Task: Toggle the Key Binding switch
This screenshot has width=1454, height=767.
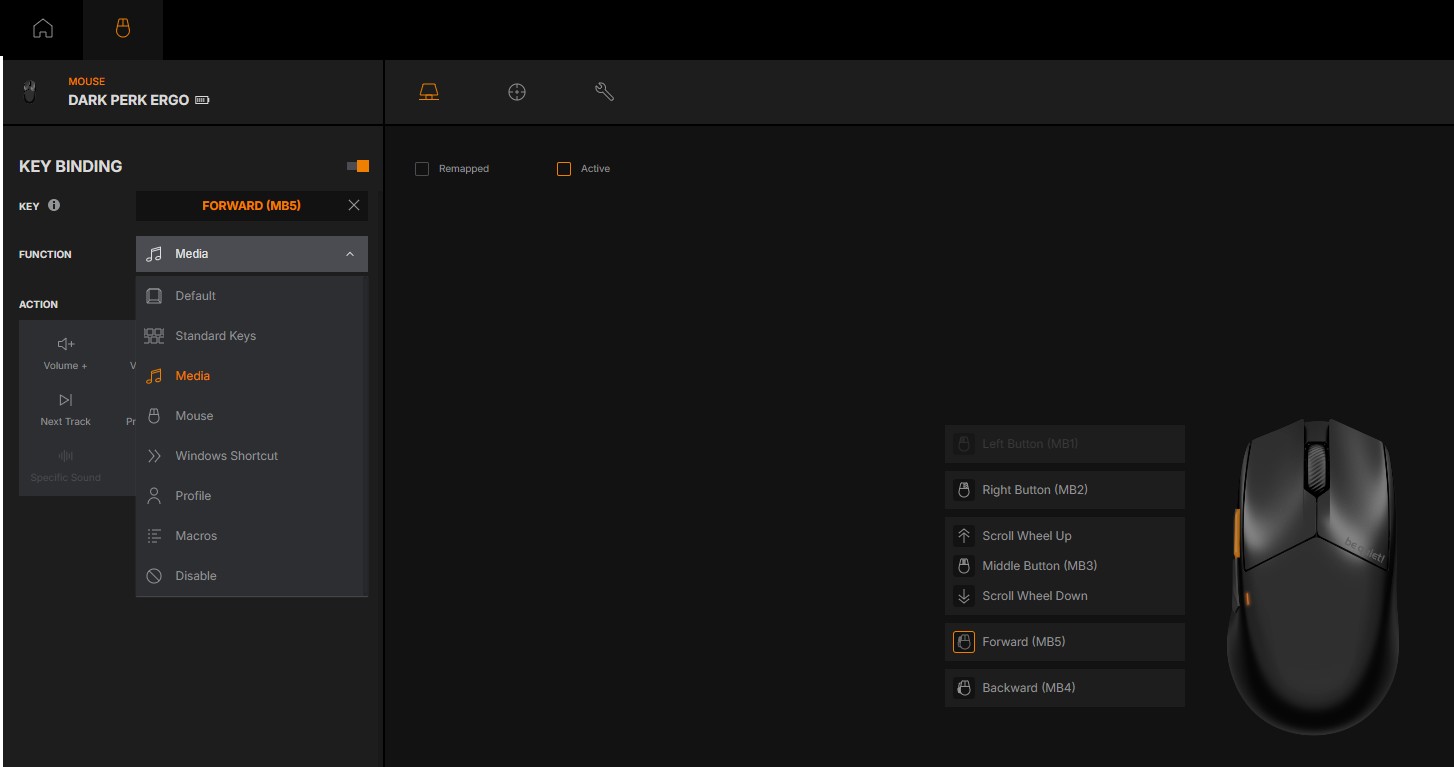Action: coord(358,166)
